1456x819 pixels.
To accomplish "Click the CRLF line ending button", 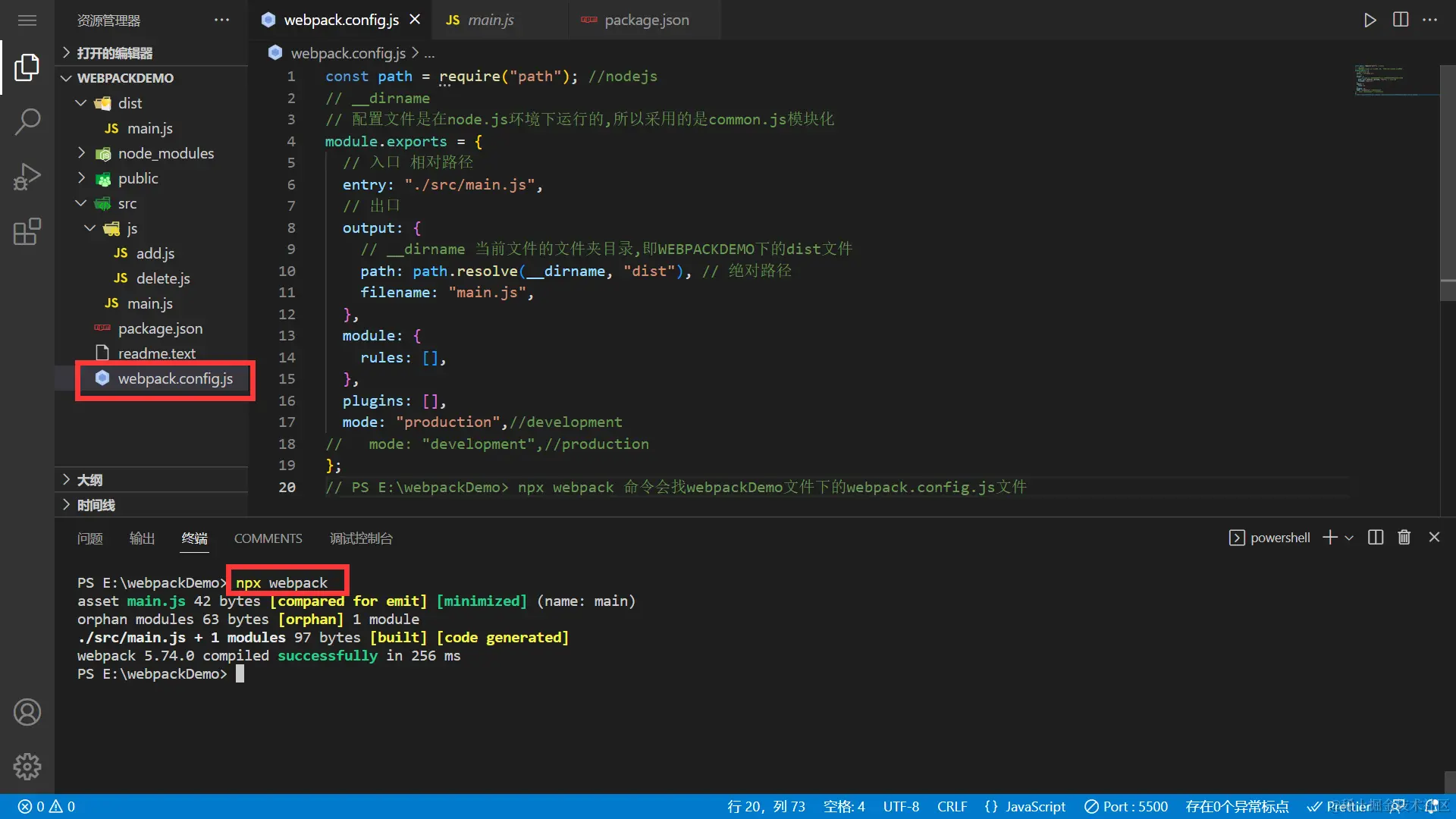I will pos(952,807).
